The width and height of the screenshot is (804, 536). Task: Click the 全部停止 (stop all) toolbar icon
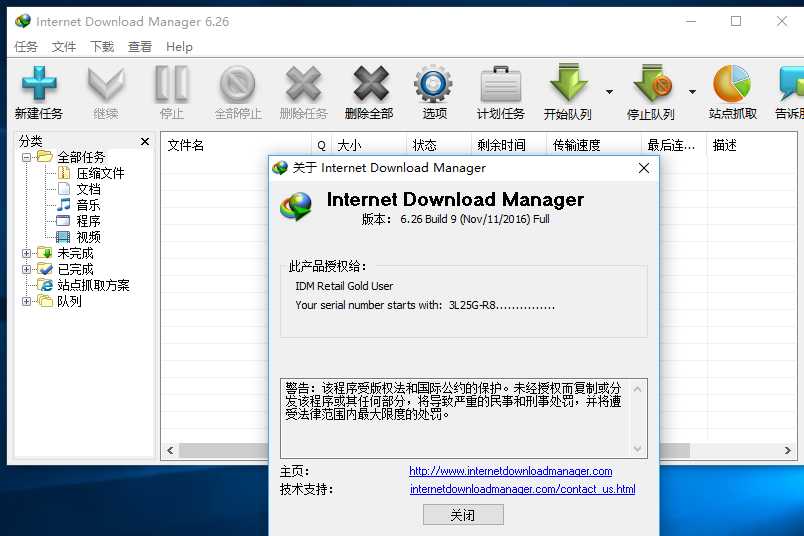click(237, 85)
